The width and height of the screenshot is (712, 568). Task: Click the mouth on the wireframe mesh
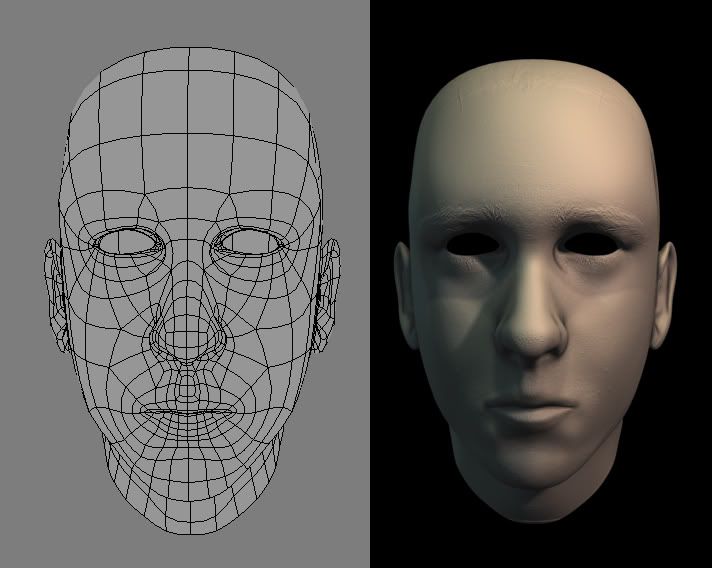pos(187,411)
